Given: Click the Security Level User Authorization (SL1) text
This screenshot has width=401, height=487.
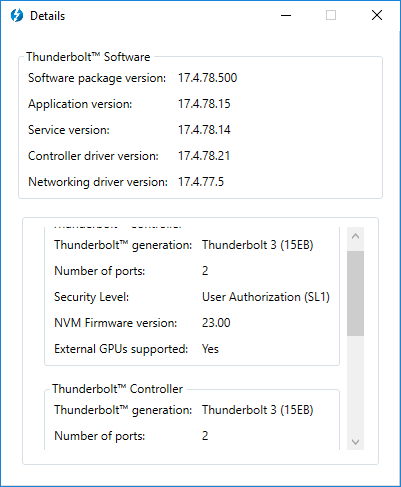Looking at the screenshot, I should coord(266,297).
